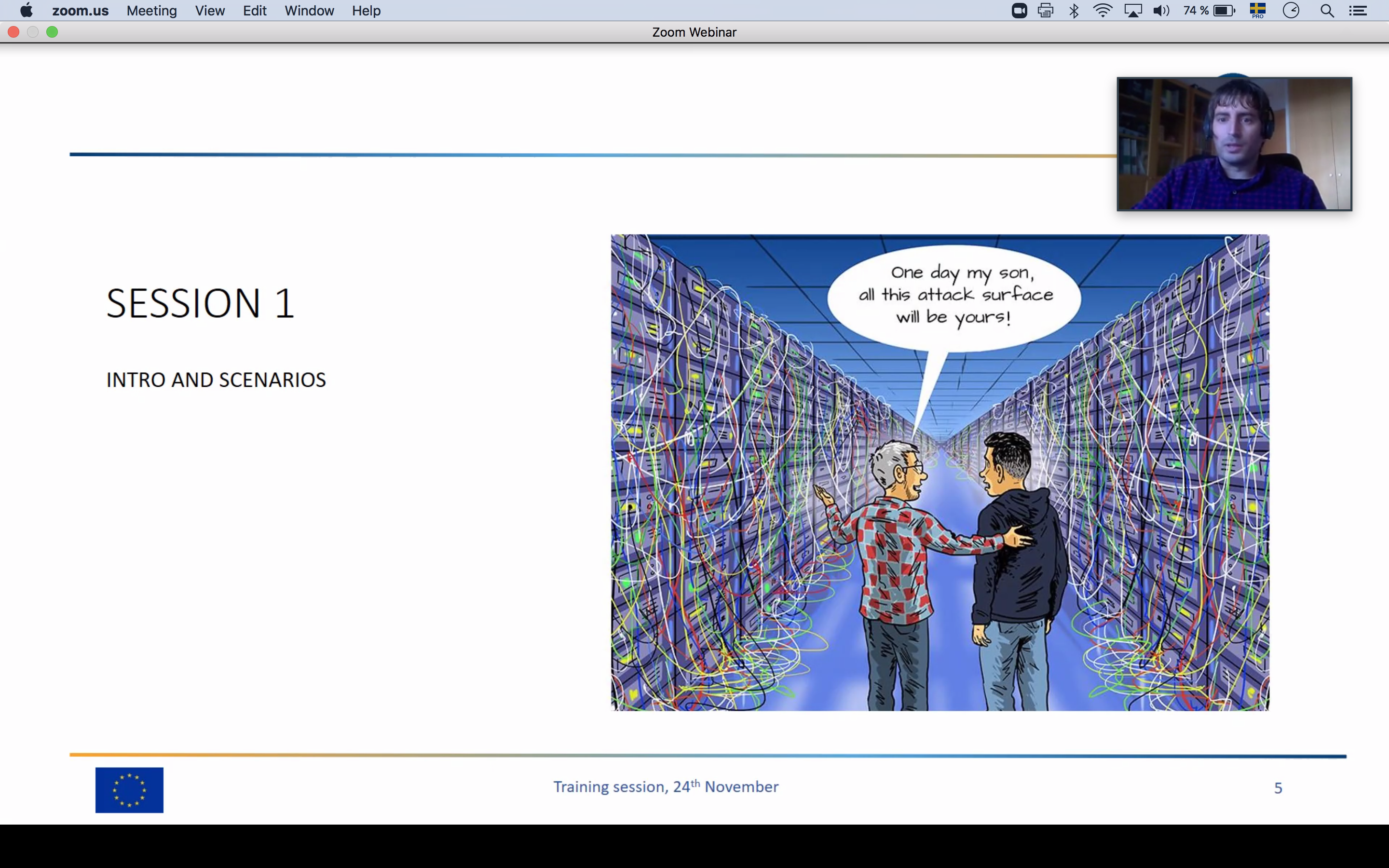Viewport: 1389px width, 868px height.
Task: Expand the View menu
Action: [x=209, y=11]
